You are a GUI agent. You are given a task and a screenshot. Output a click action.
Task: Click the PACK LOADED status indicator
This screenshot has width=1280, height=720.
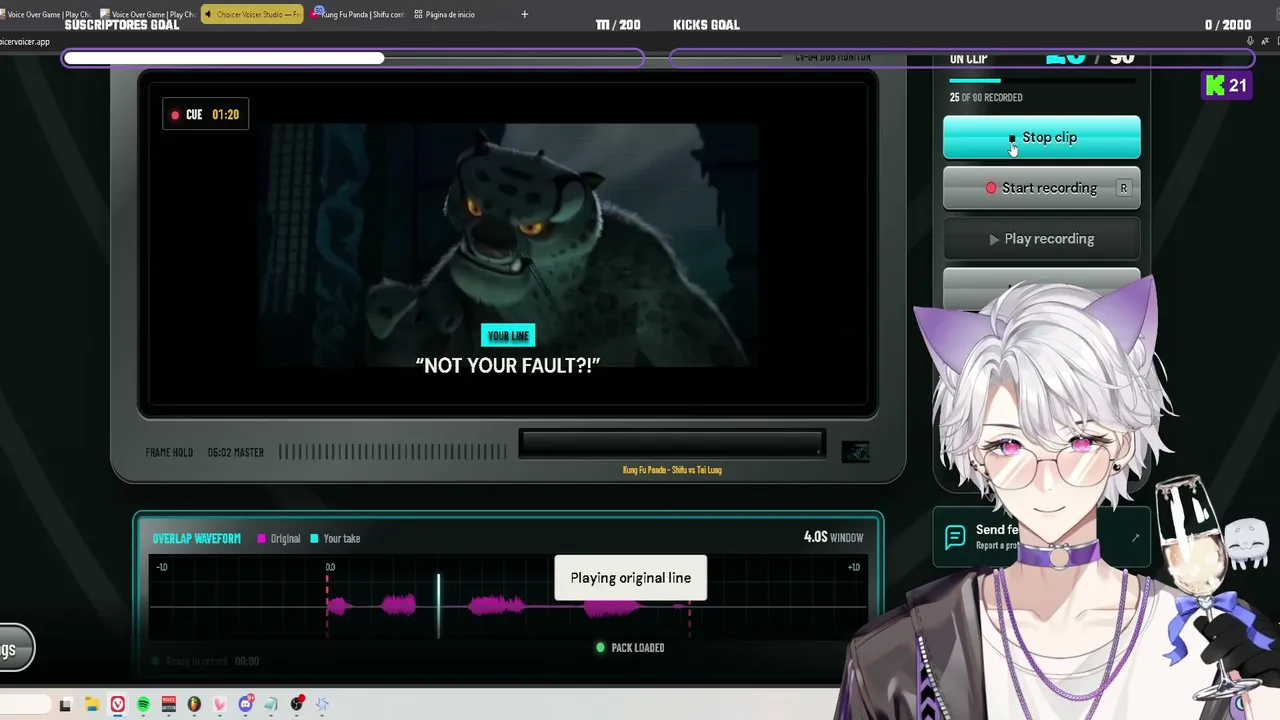[x=630, y=647]
